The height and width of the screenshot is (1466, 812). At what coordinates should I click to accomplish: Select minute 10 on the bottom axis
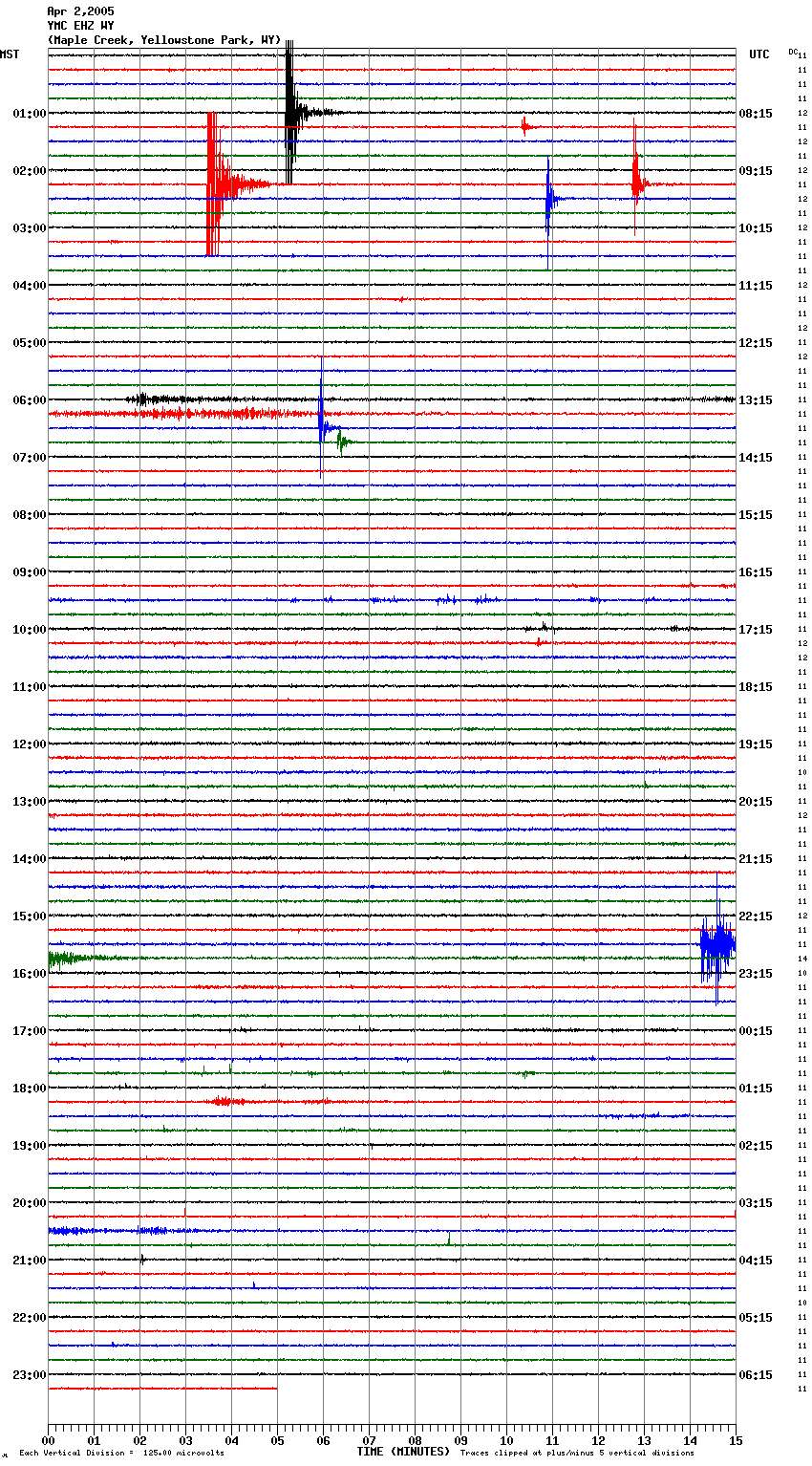(506, 1440)
